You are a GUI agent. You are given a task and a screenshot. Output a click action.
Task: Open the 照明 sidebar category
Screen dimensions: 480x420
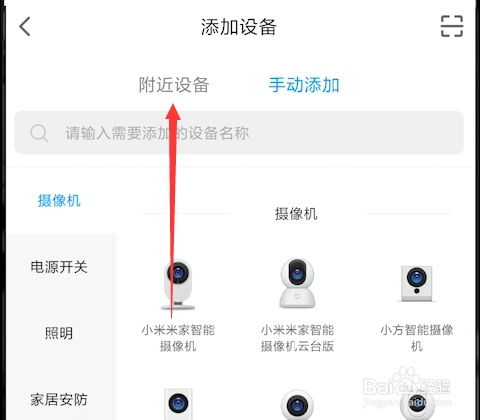tap(59, 333)
